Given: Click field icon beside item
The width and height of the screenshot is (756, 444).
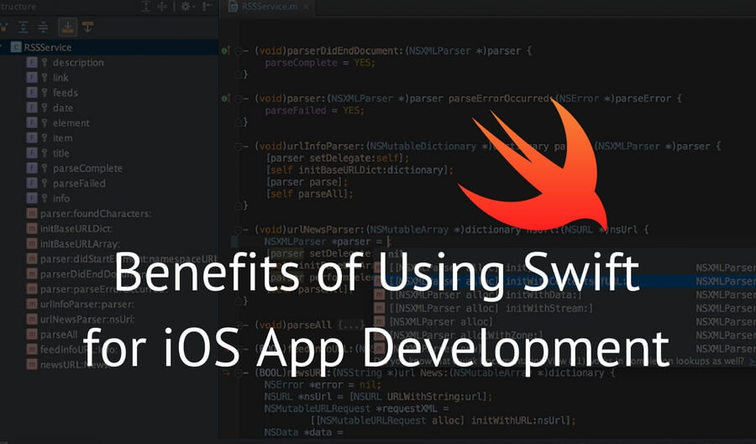Looking at the screenshot, I should pyautogui.click(x=32, y=138).
